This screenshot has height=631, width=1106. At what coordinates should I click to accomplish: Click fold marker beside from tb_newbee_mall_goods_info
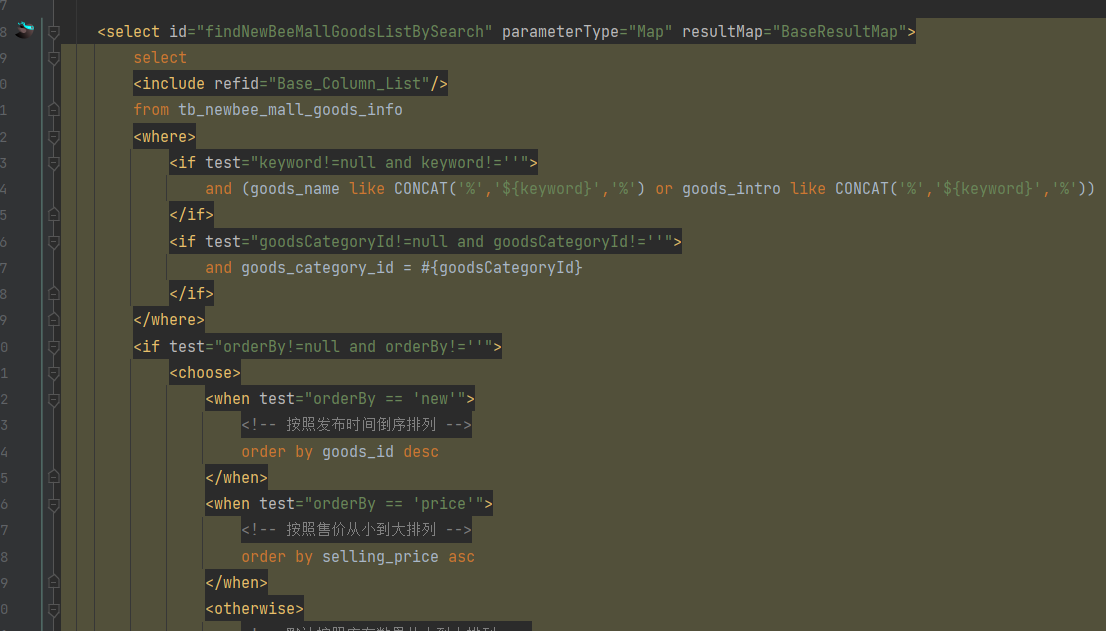click(x=54, y=110)
